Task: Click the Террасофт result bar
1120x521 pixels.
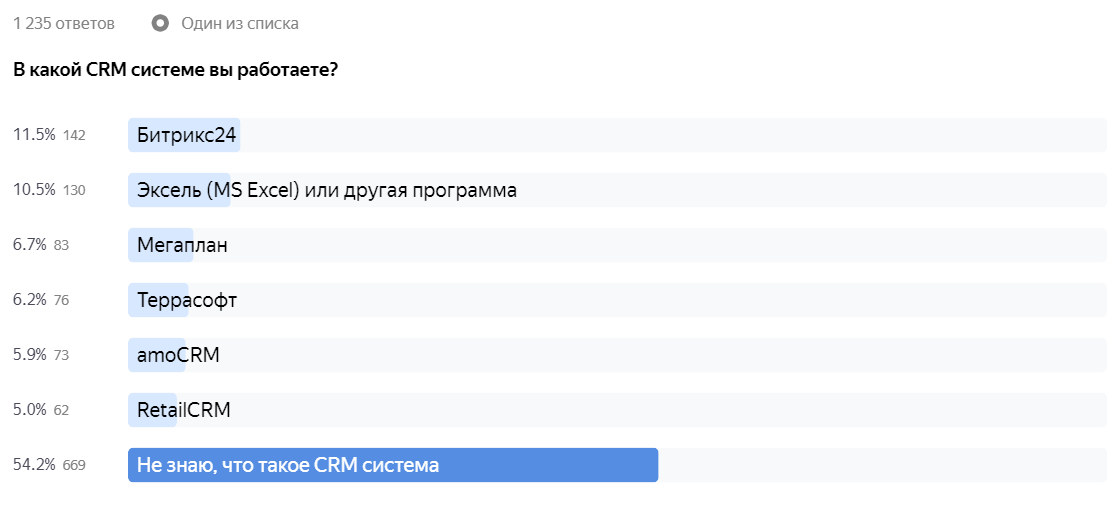Action: (617, 300)
